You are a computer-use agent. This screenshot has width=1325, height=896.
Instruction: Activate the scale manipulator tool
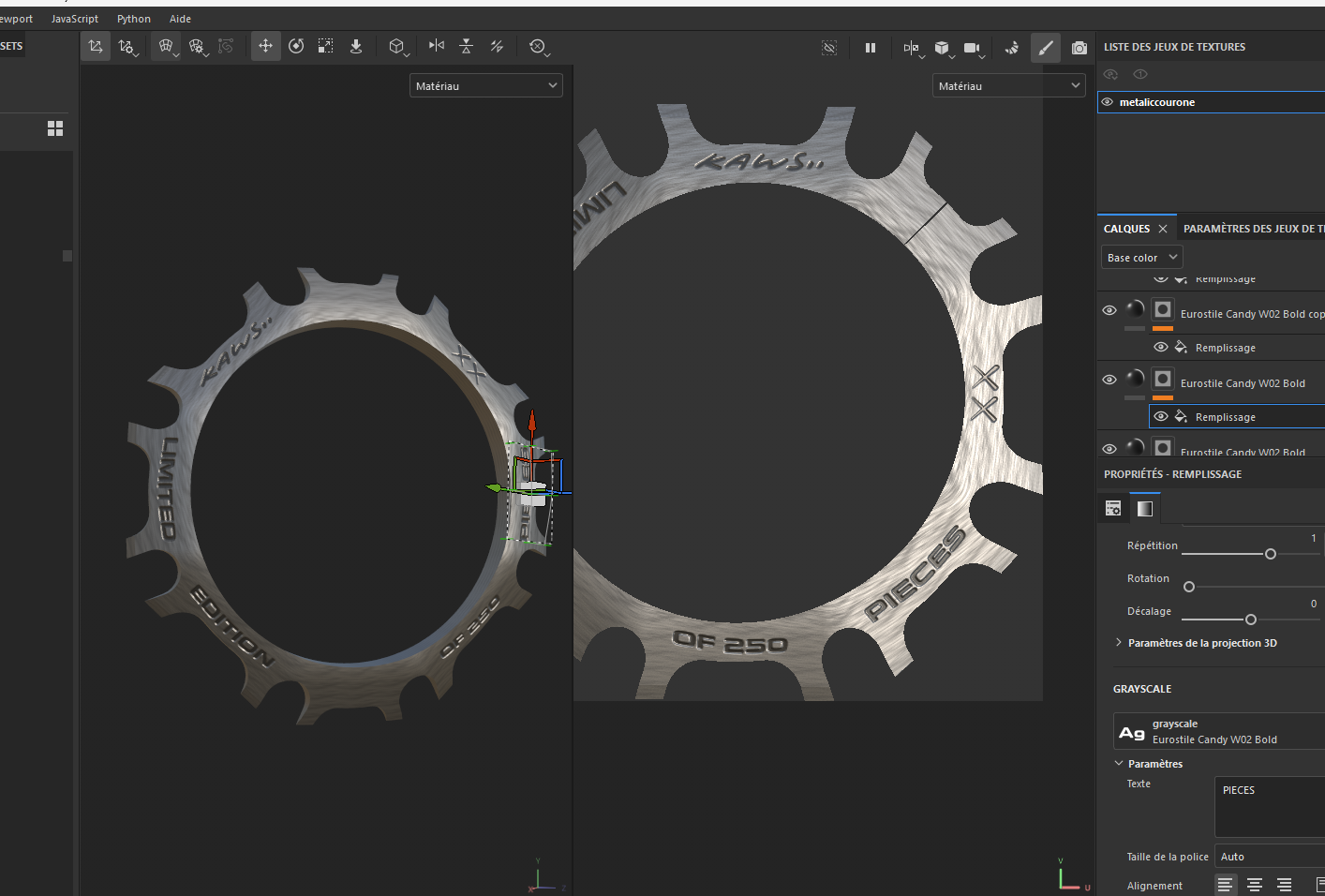coord(325,46)
